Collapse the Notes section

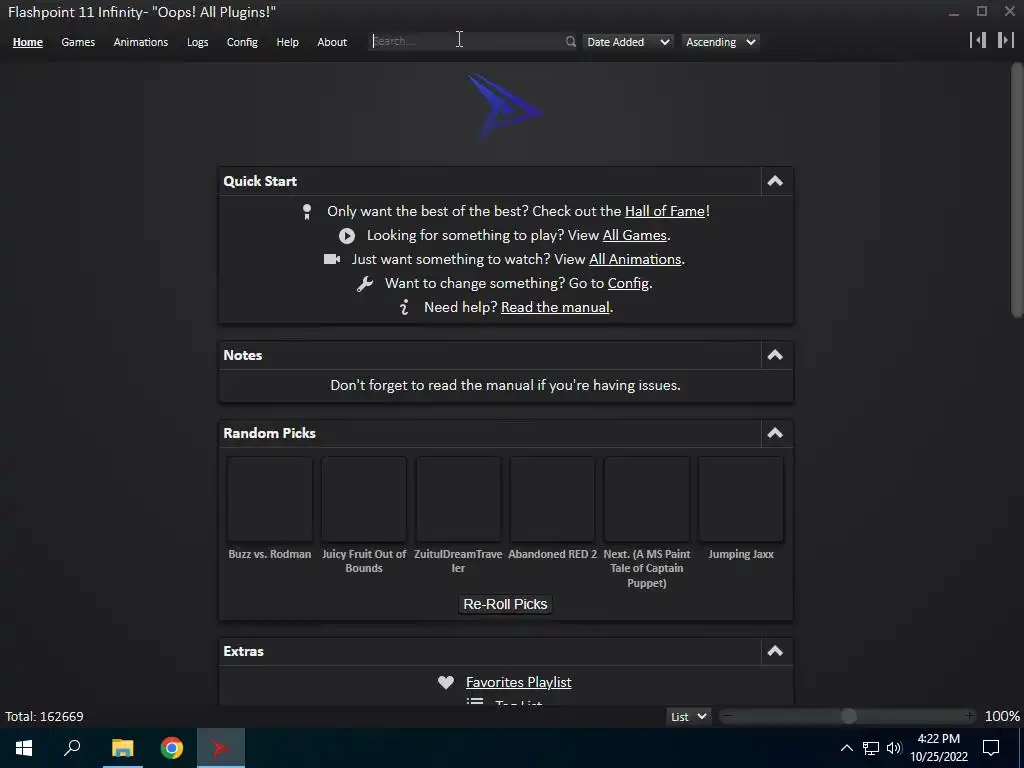tap(775, 355)
